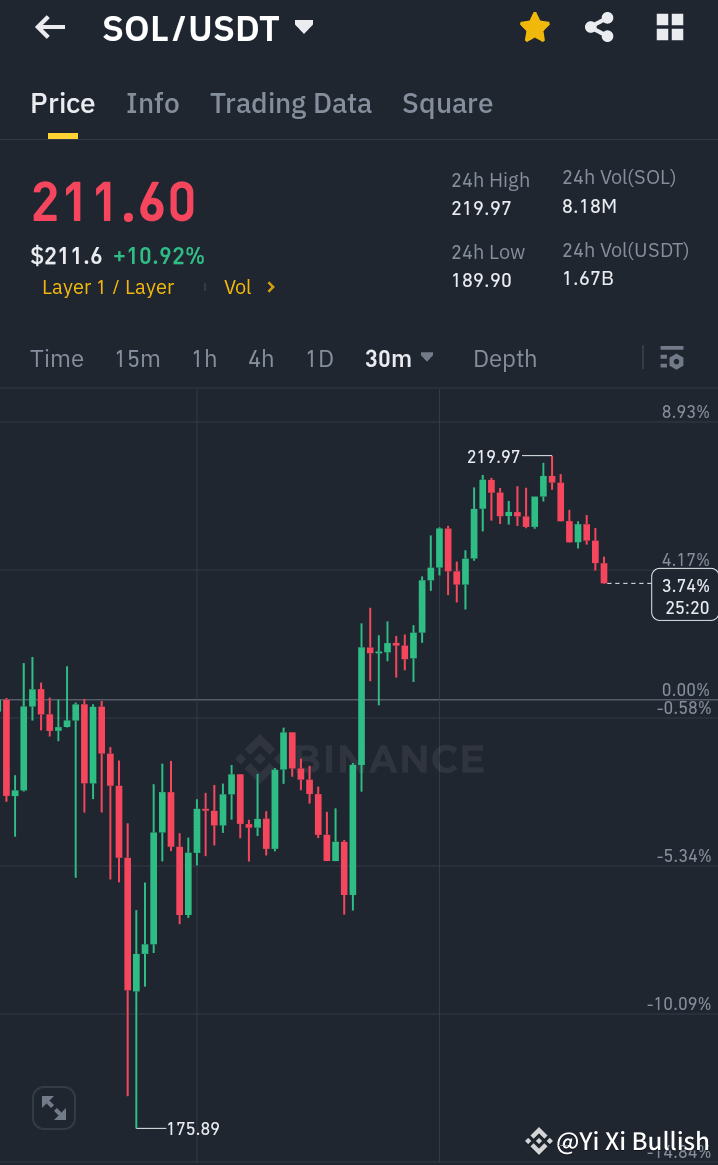Viewport: 718px width, 1165px height.
Task: Select the 15m timeframe
Action: [x=137, y=358]
